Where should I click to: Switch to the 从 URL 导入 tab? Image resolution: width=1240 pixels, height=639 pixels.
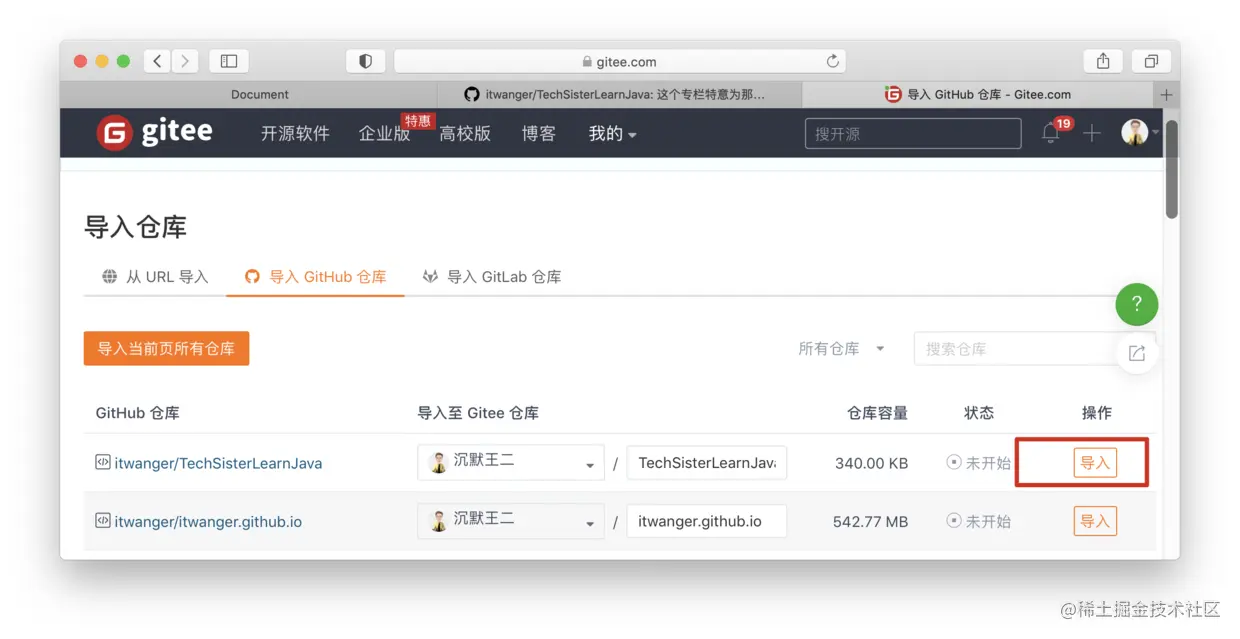click(156, 276)
